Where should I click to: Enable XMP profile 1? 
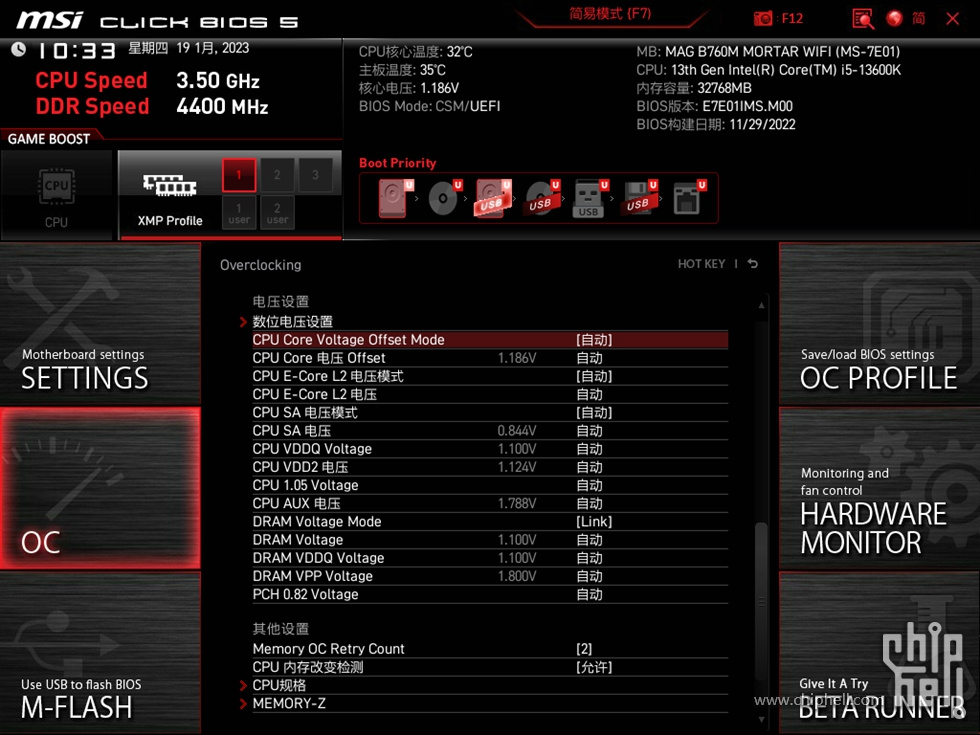coord(239,174)
